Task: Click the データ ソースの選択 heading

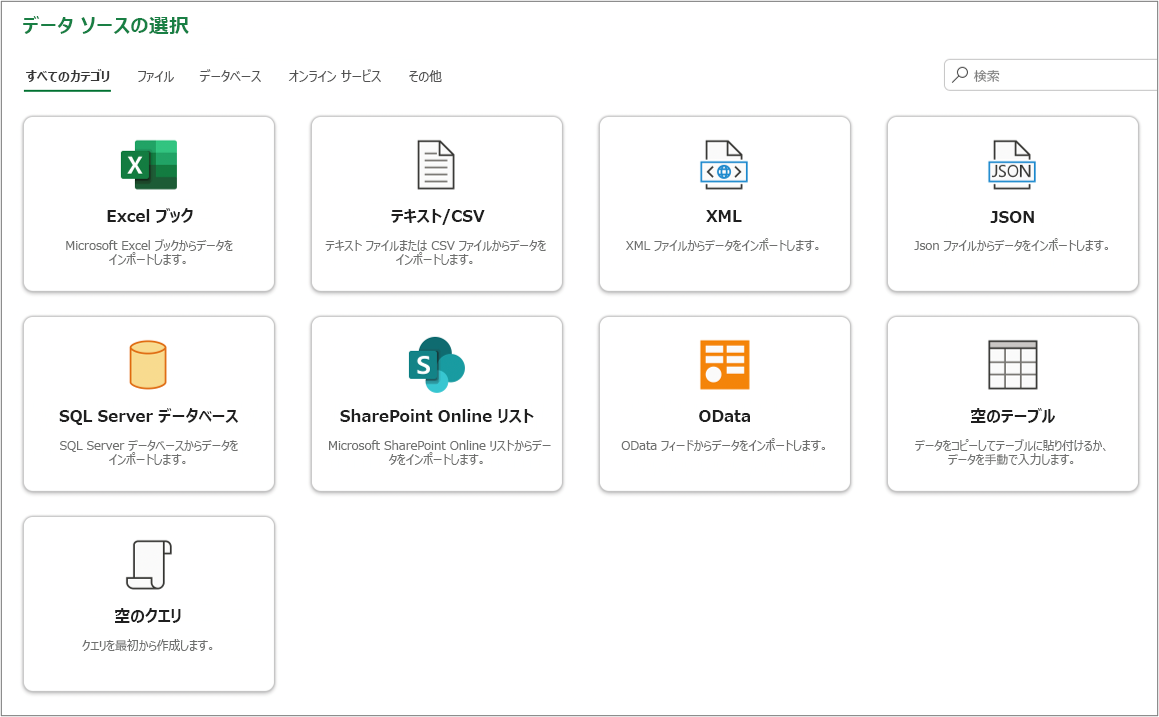Action: 105,25
